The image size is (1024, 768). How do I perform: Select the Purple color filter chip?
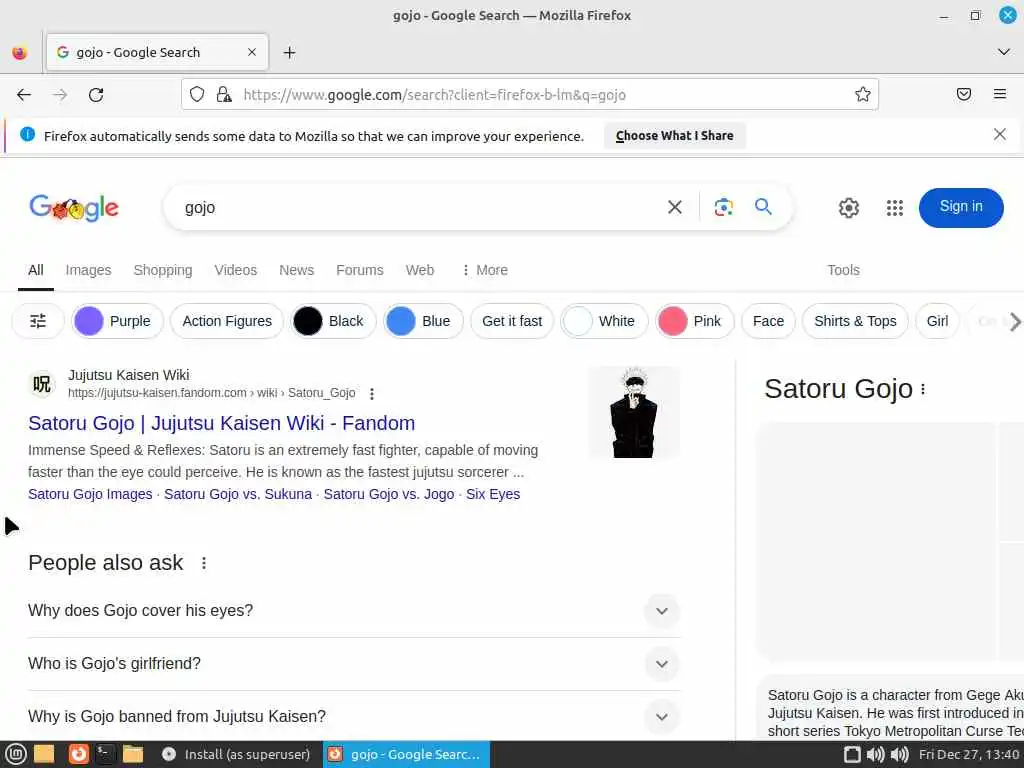tap(117, 321)
